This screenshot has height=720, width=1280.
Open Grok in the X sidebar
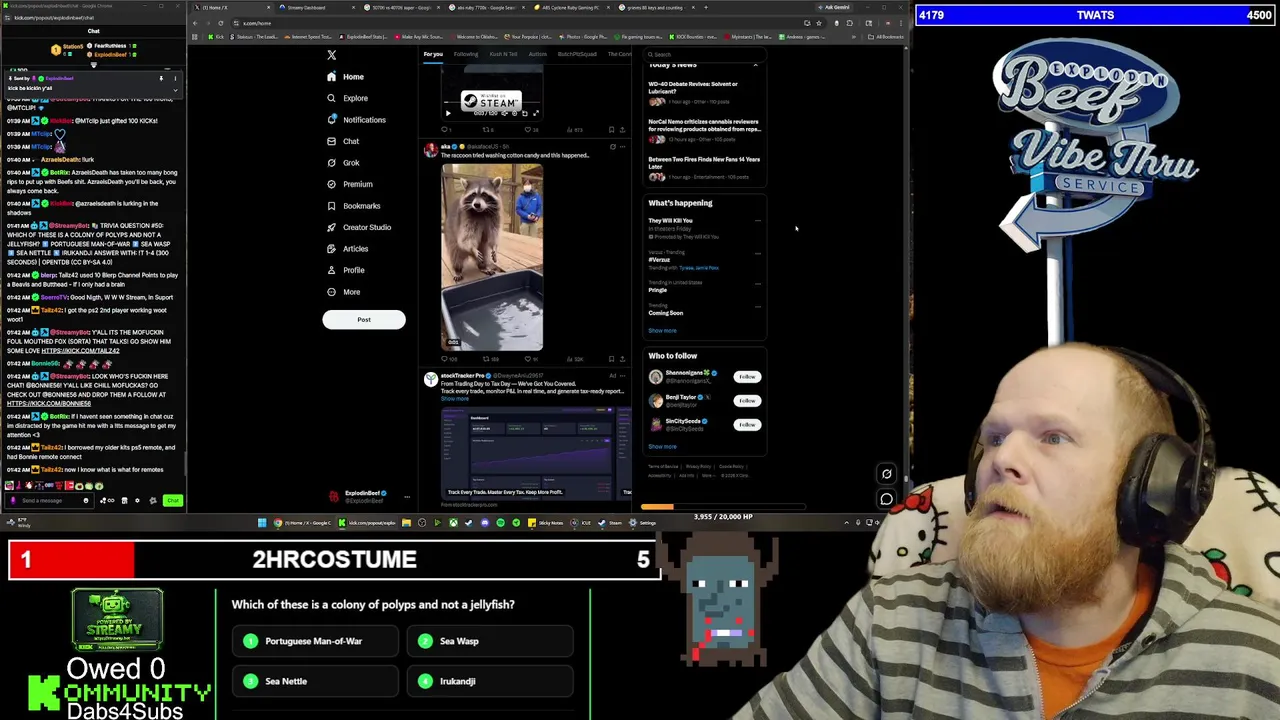click(343, 163)
